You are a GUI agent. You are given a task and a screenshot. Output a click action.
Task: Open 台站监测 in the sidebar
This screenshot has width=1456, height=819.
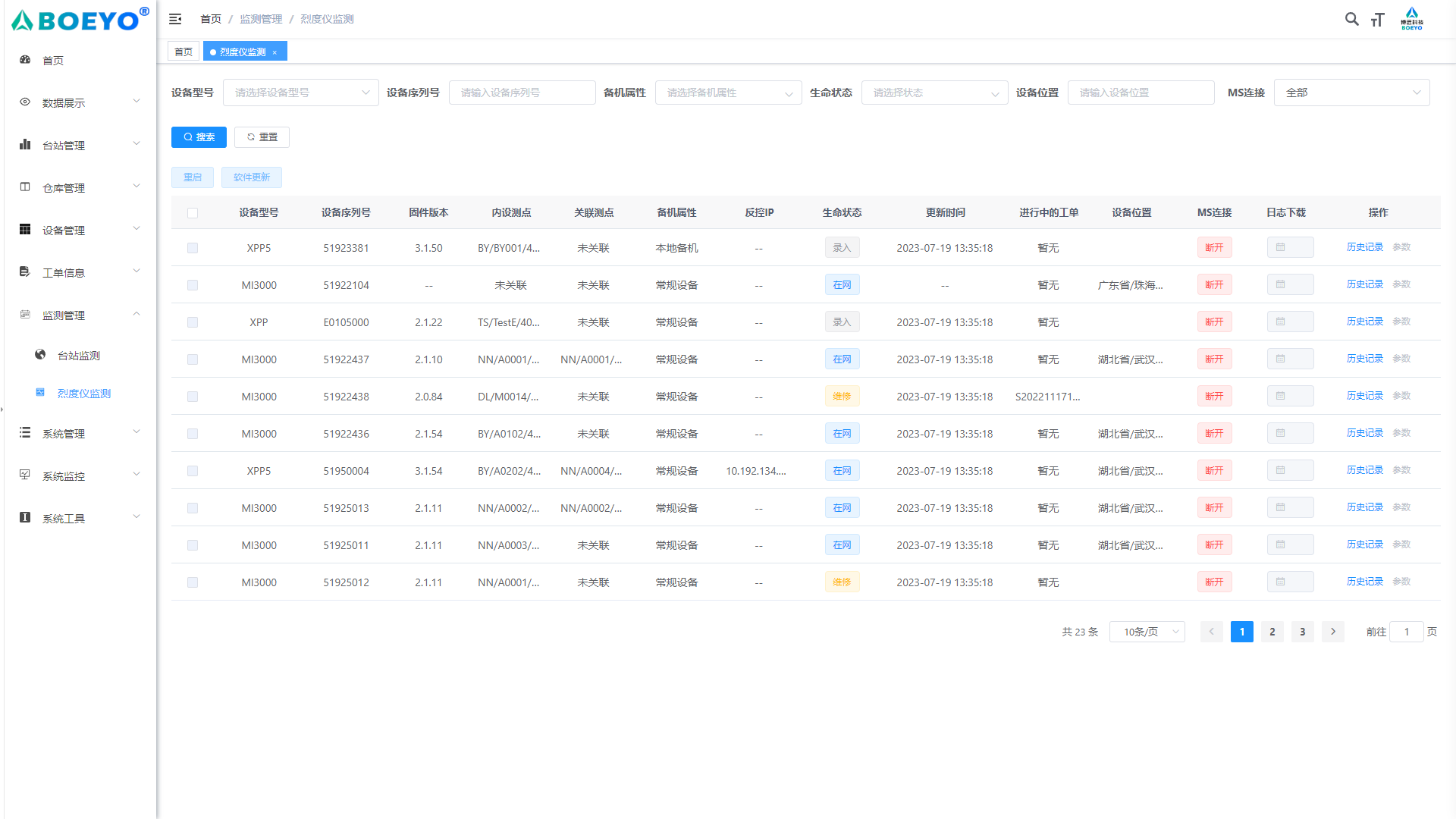pyautogui.click(x=78, y=355)
